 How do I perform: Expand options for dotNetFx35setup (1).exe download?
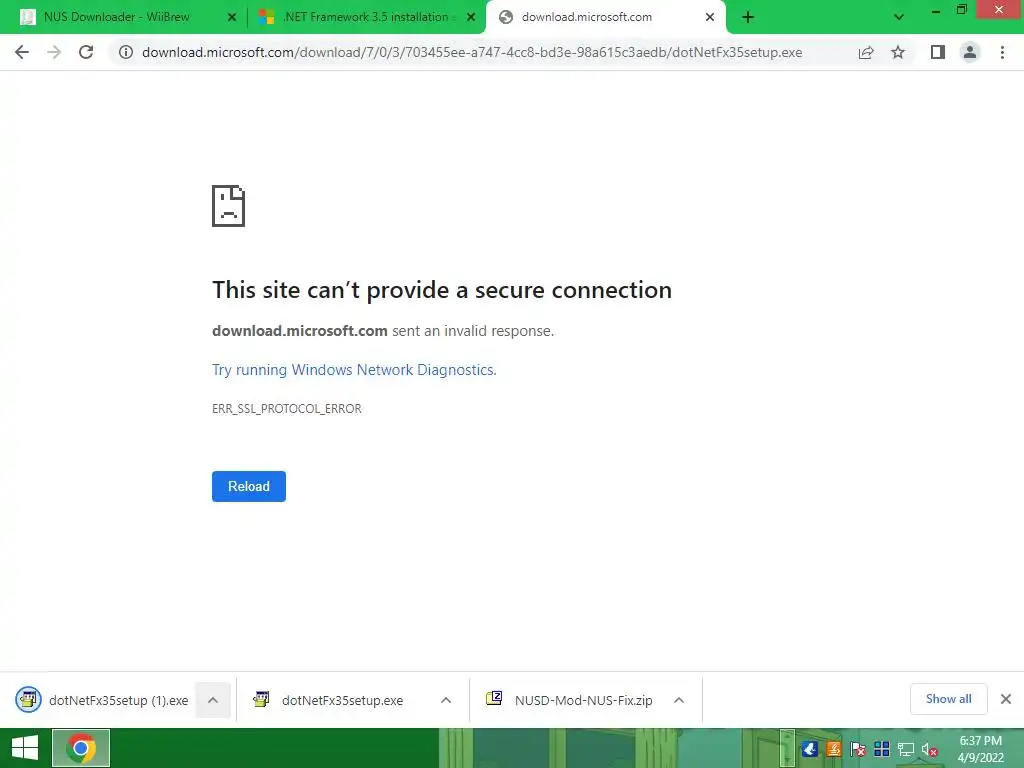[x=213, y=700]
